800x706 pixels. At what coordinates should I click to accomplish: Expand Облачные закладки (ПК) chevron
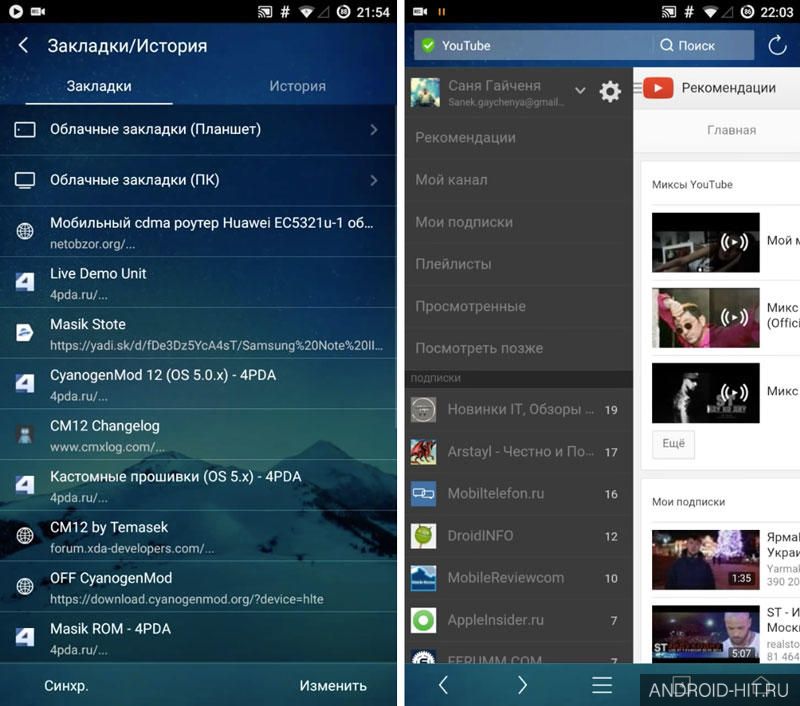[374, 180]
